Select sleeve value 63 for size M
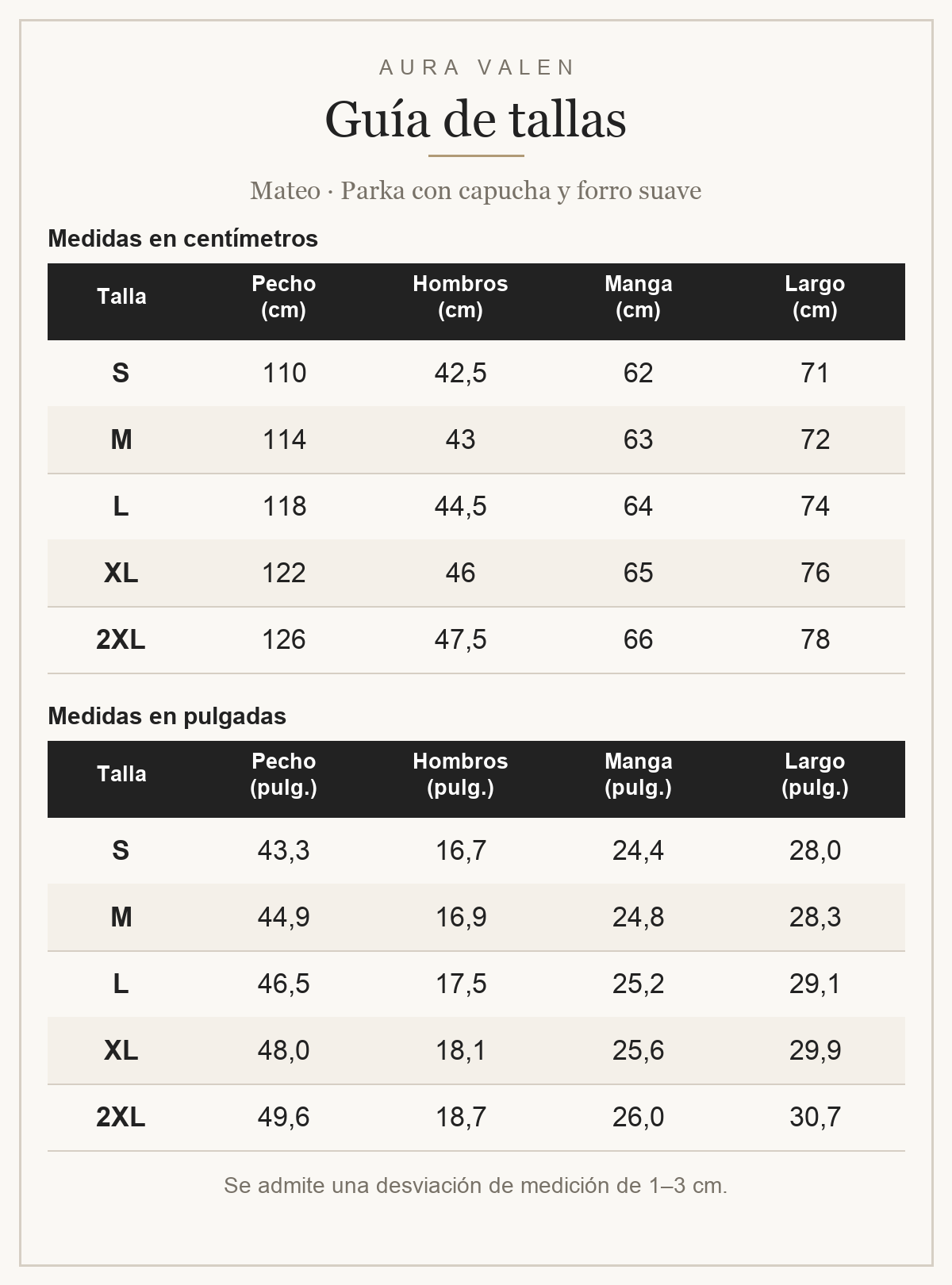952x1285 pixels. [x=638, y=439]
